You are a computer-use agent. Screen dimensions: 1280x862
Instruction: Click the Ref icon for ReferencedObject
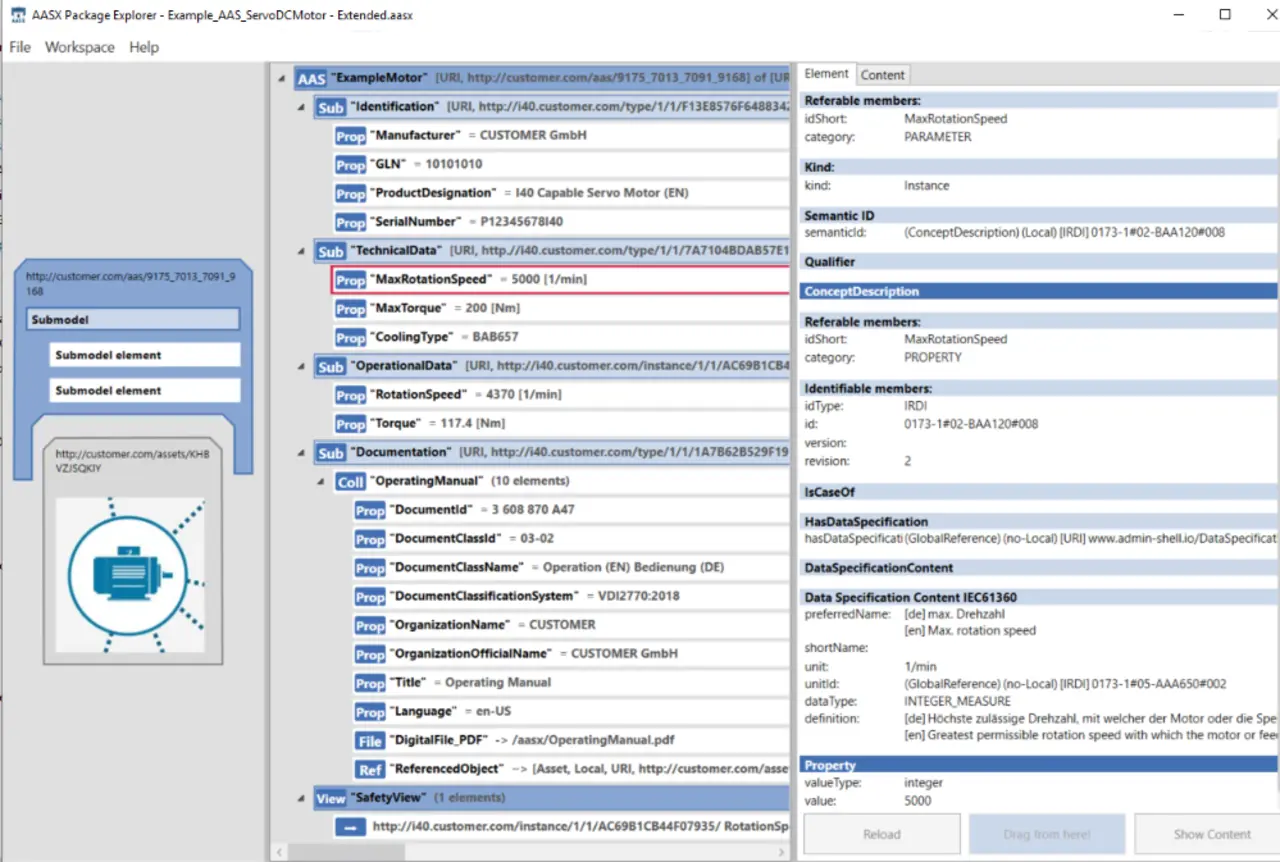click(370, 770)
